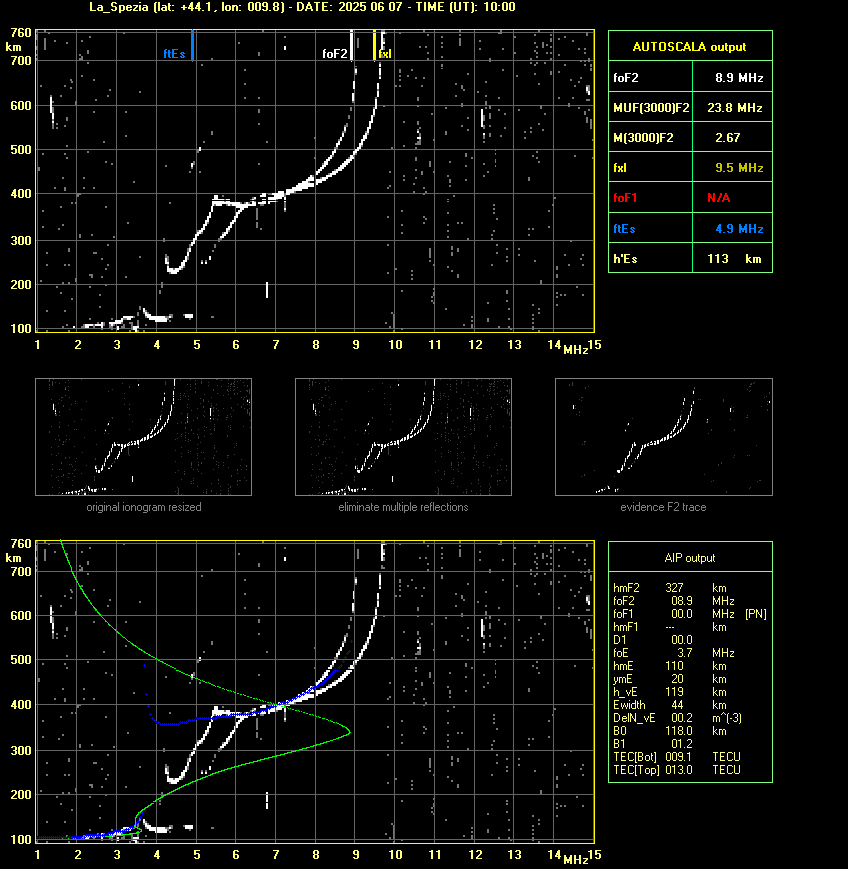Click the white foF2 marker in upper ionogram
This screenshot has height=869, width=848.
tap(351, 45)
